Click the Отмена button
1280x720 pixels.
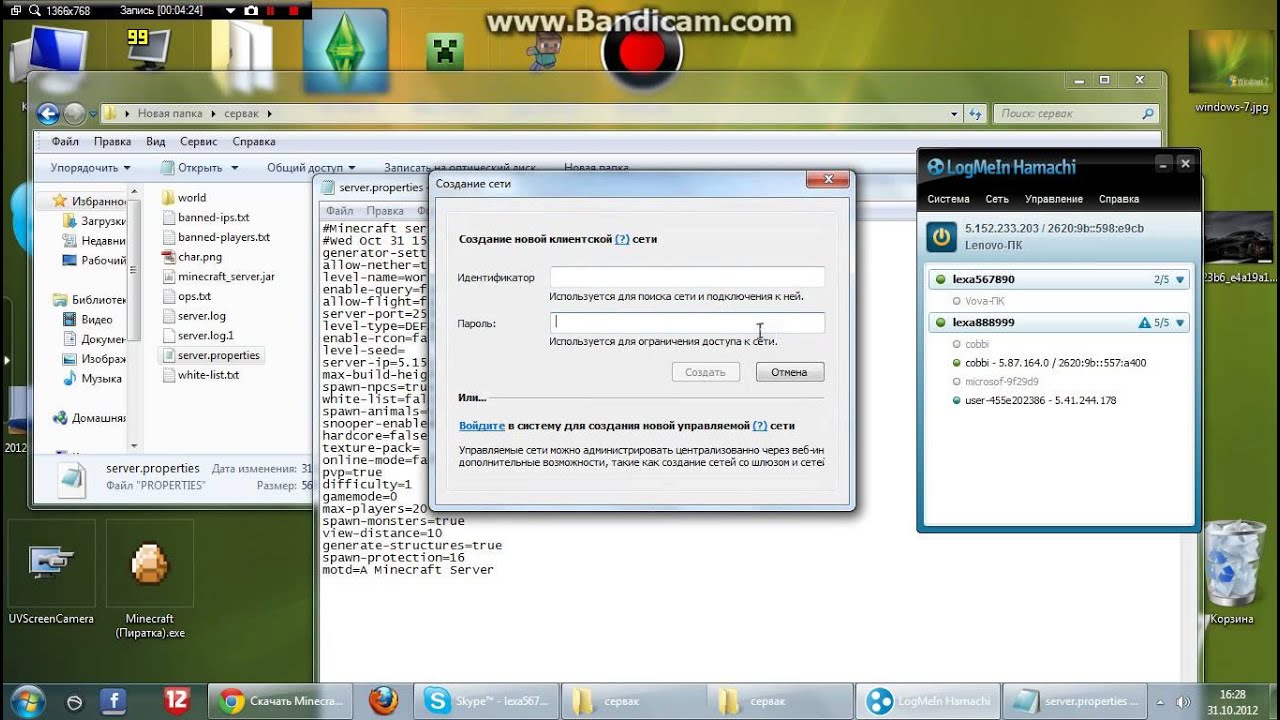[789, 372]
